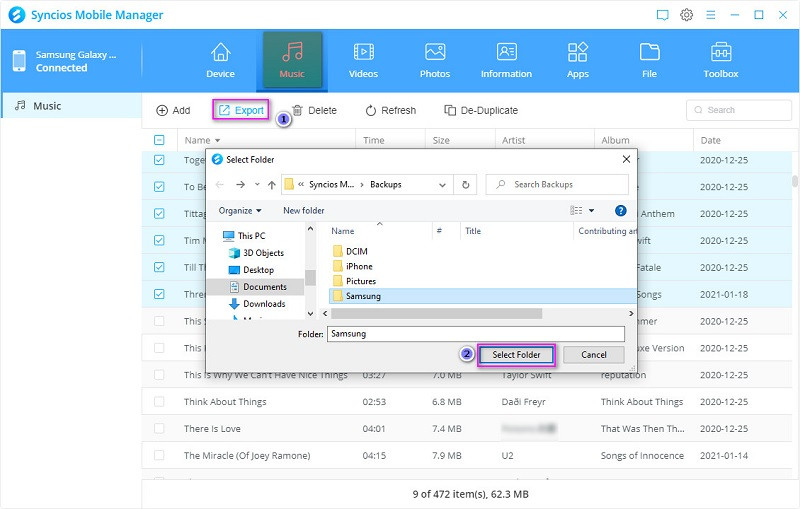Select Music in the left sidebar
Viewport: 800px width, 509px height.
coord(71,106)
